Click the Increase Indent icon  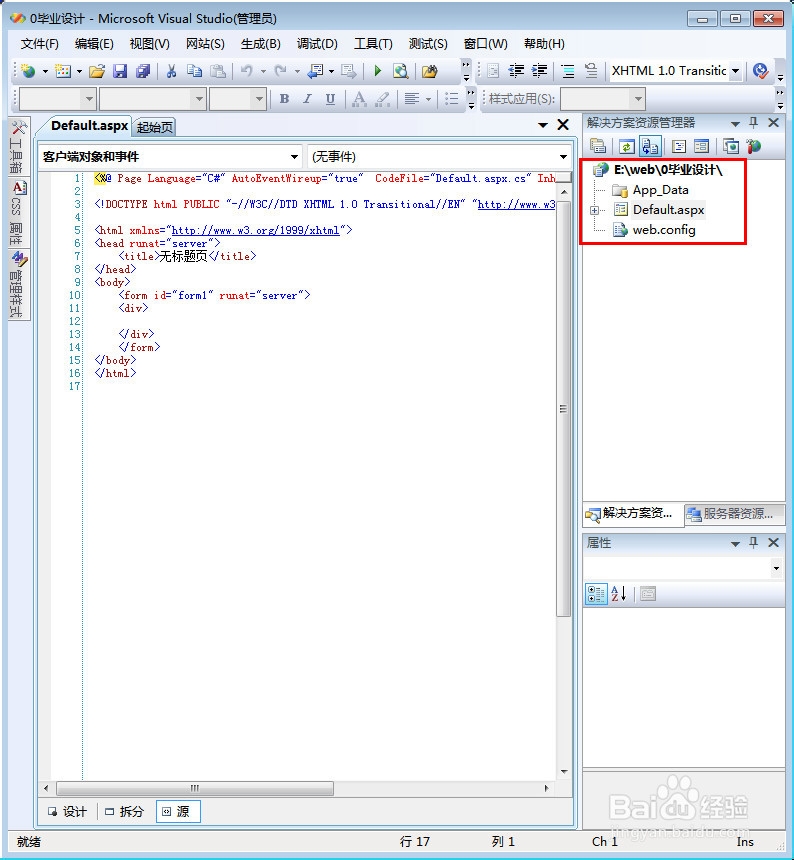click(540, 70)
